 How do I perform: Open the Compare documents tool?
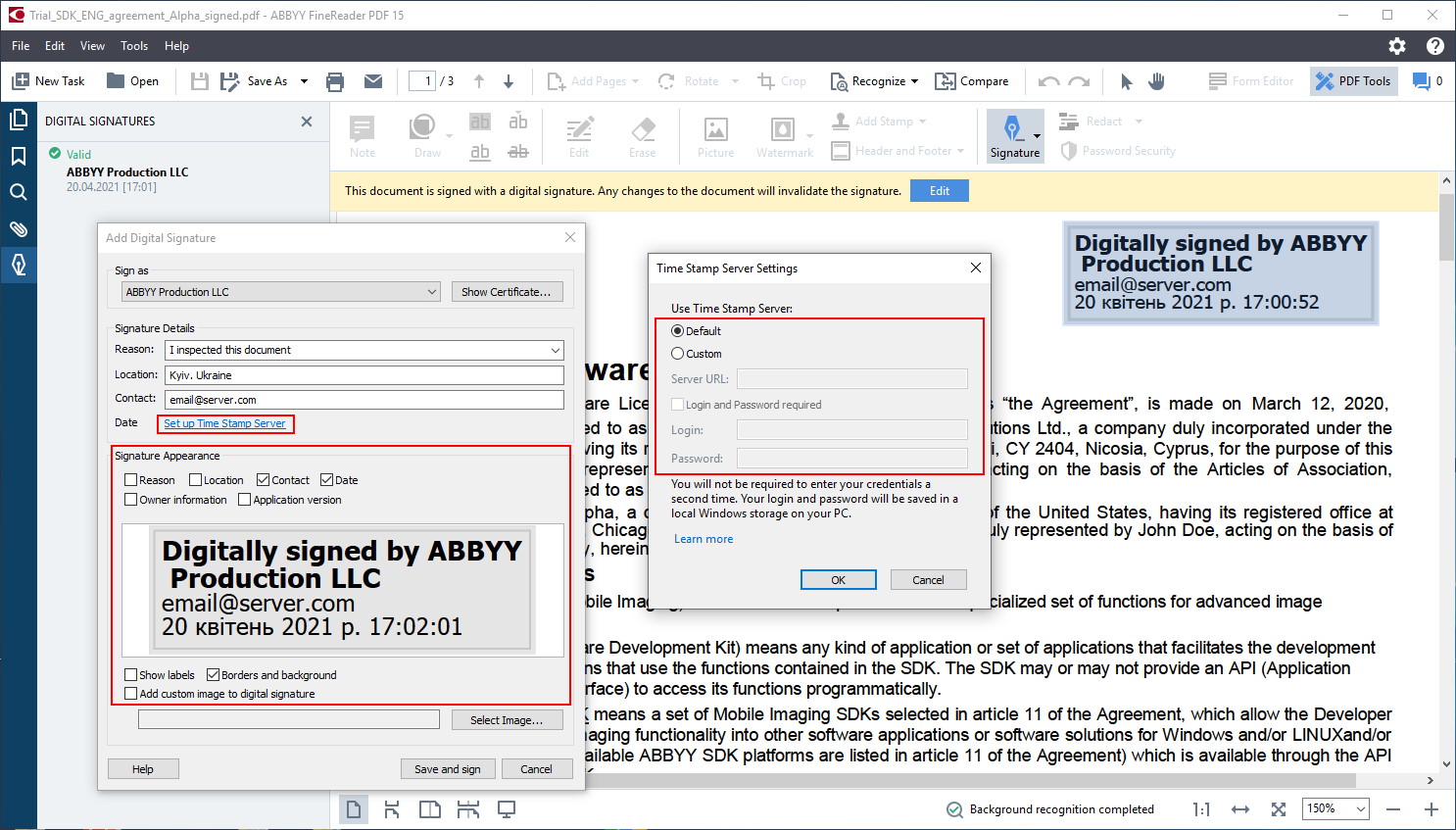point(972,81)
